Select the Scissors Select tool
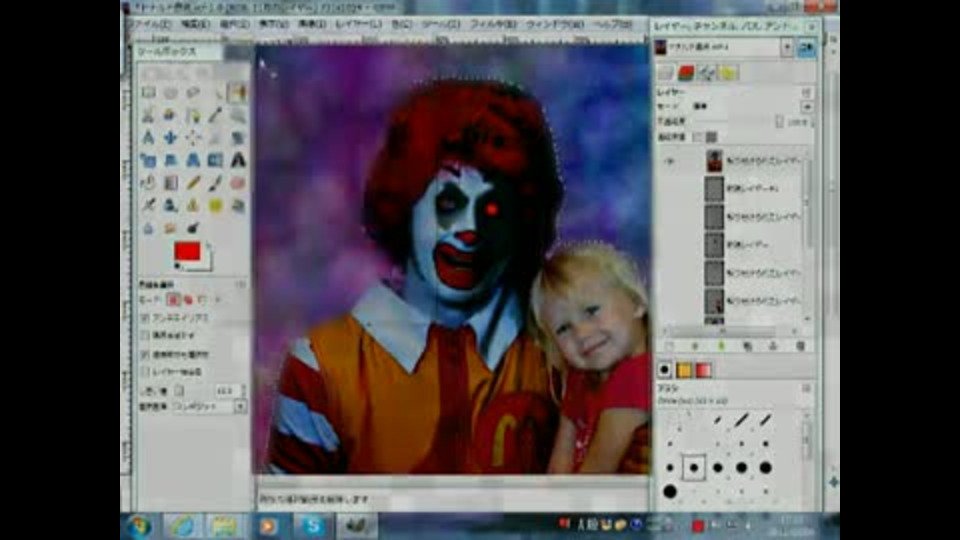Viewport: 960px width, 540px height. [x=148, y=115]
